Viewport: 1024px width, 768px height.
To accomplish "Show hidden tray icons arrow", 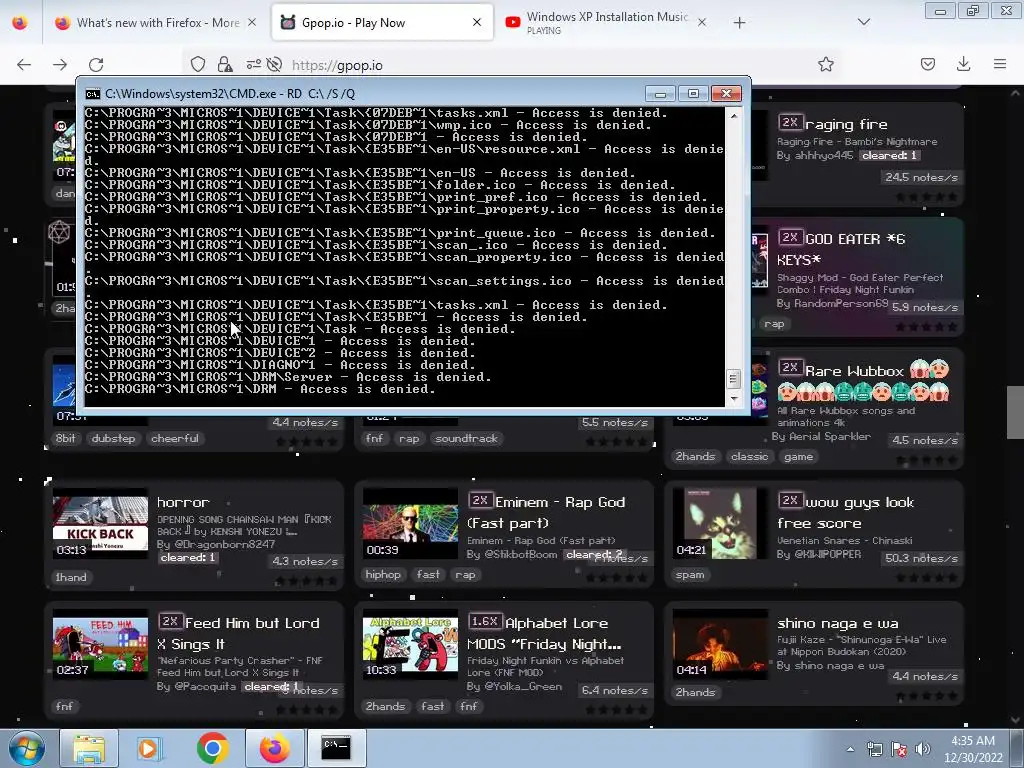I will pyautogui.click(x=850, y=750).
